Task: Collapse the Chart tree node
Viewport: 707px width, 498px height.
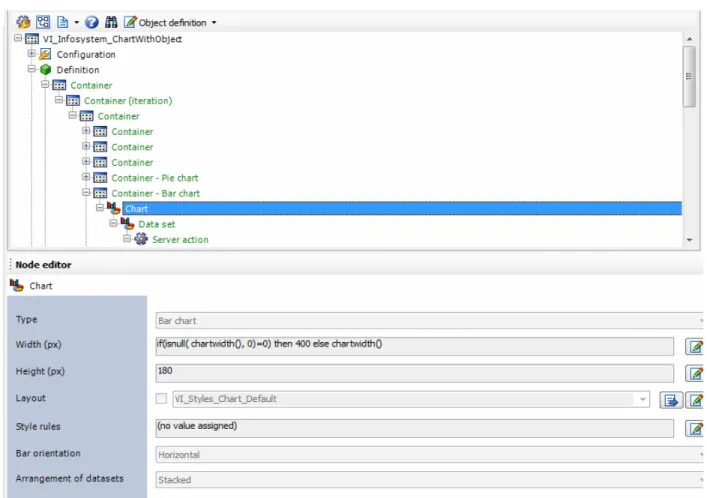Action: pyautogui.click(x=100, y=208)
